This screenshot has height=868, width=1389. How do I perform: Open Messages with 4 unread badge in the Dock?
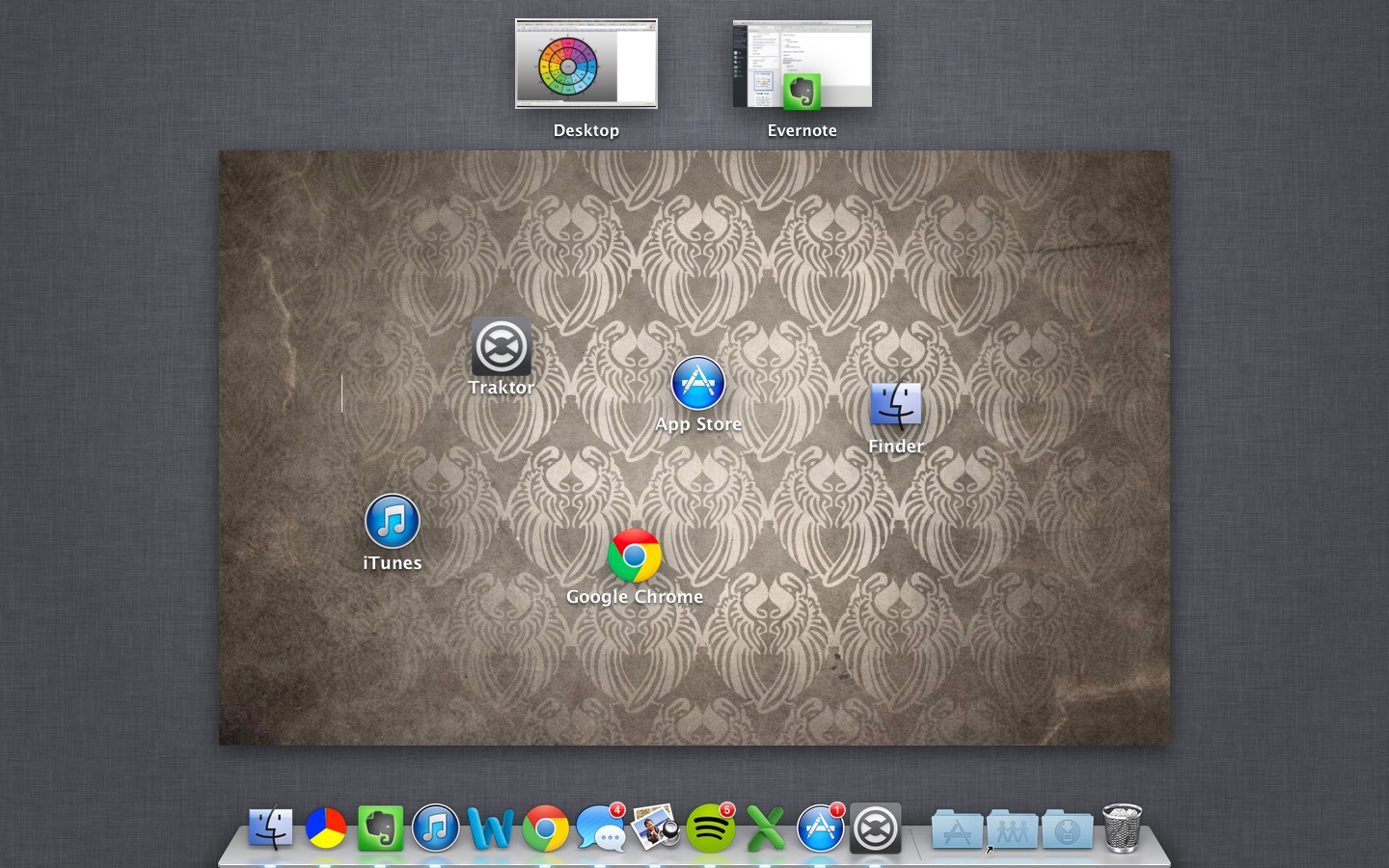(601, 827)
